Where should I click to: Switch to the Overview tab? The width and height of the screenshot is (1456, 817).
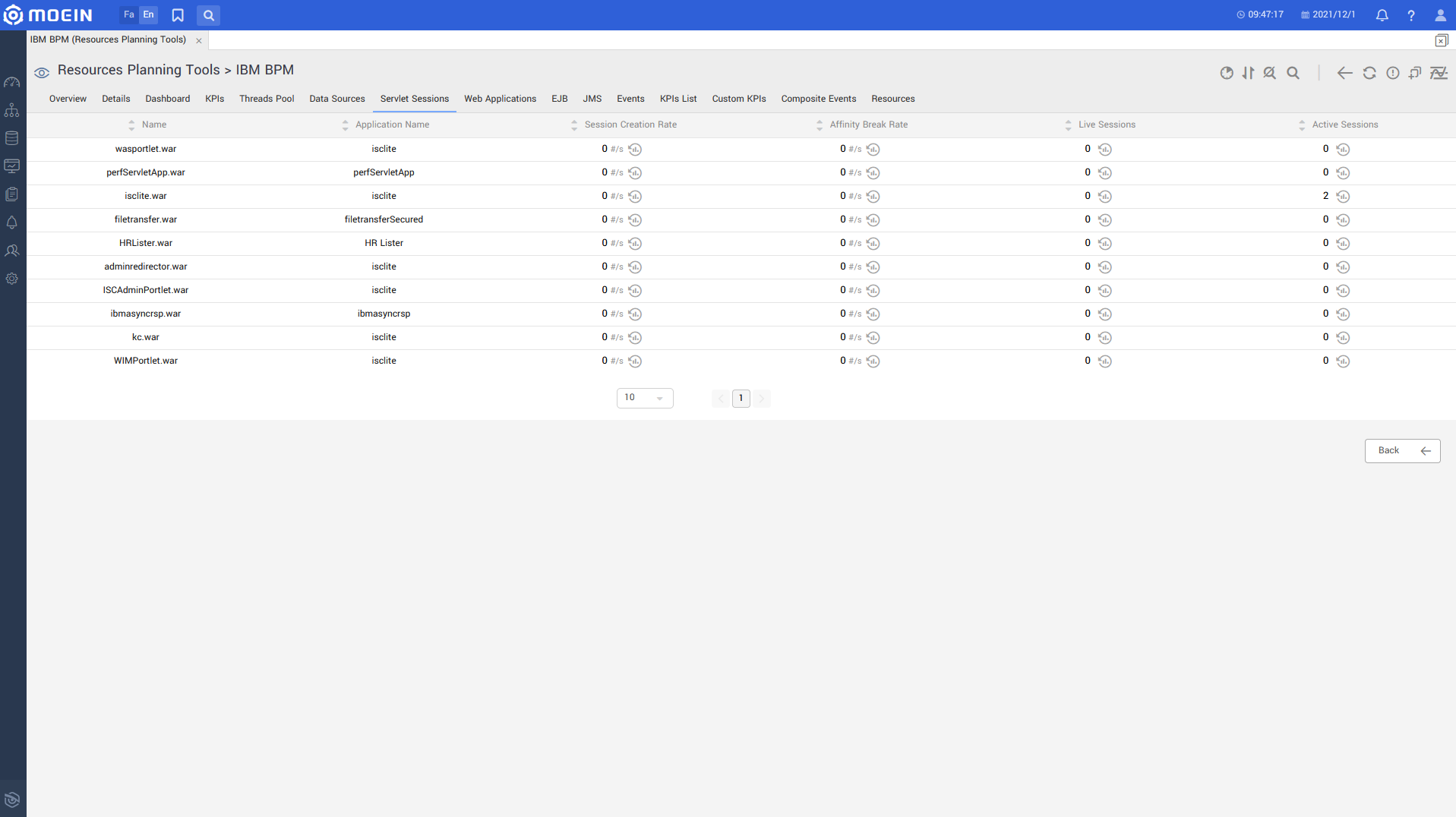pyautogui.click(x=68, y=99)
